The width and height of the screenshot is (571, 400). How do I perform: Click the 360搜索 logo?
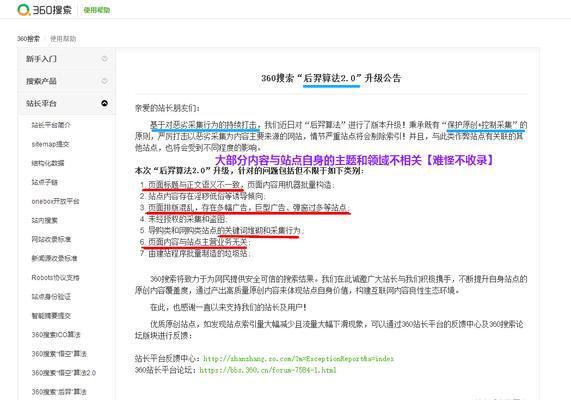pyautogui.click(x=44, y=10)
